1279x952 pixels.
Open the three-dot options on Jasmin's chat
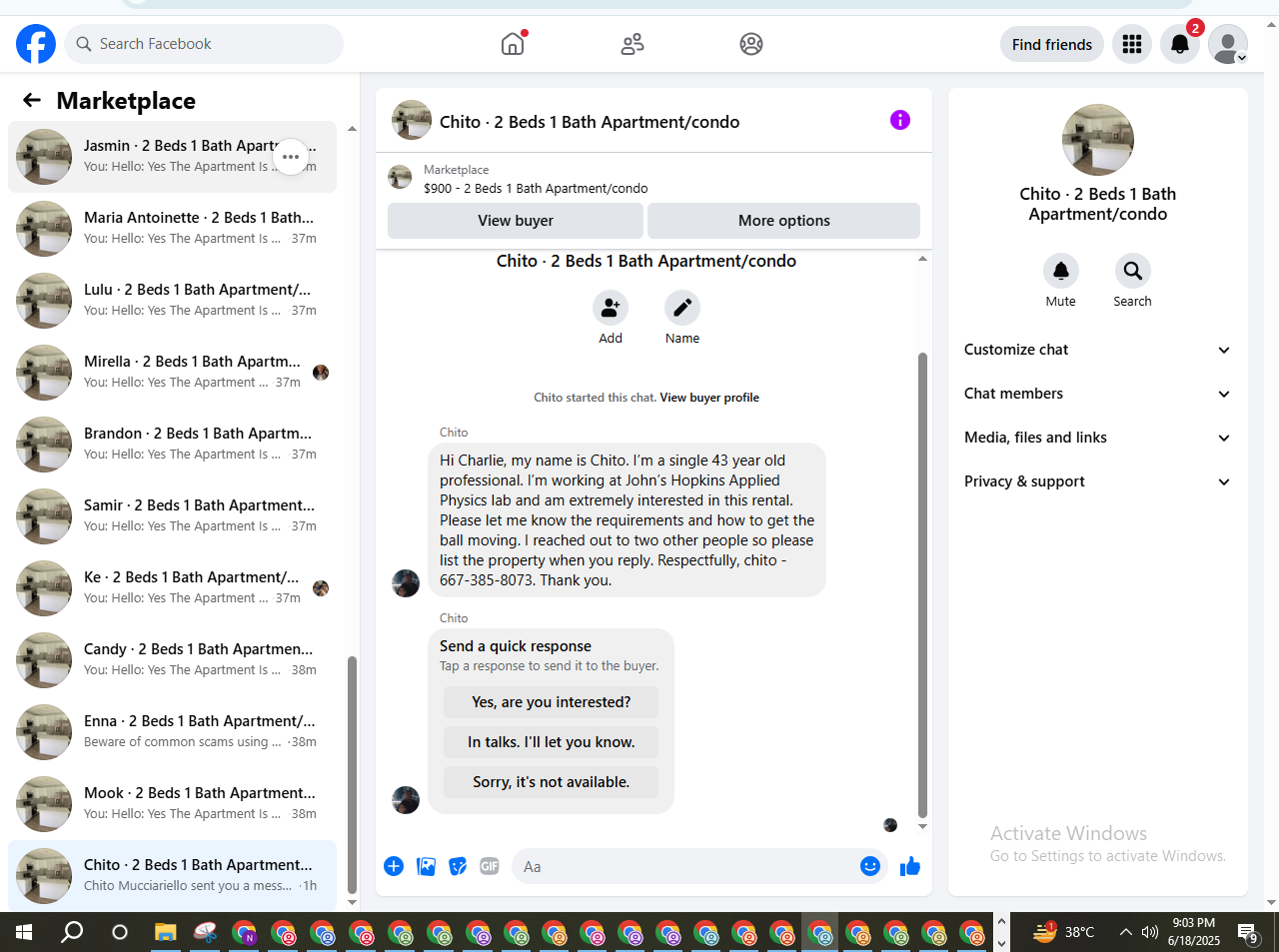coord(291,157)
